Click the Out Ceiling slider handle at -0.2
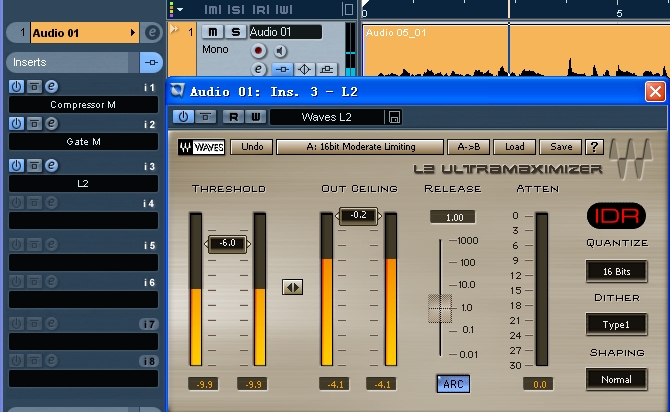Screen dimensions: 670x412 (x=358, y=215)
